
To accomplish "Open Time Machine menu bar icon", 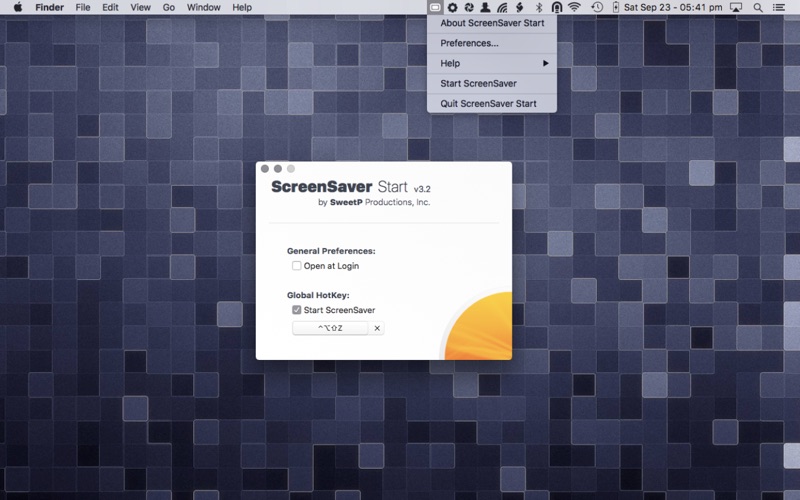I will click(x=597, y=7).
